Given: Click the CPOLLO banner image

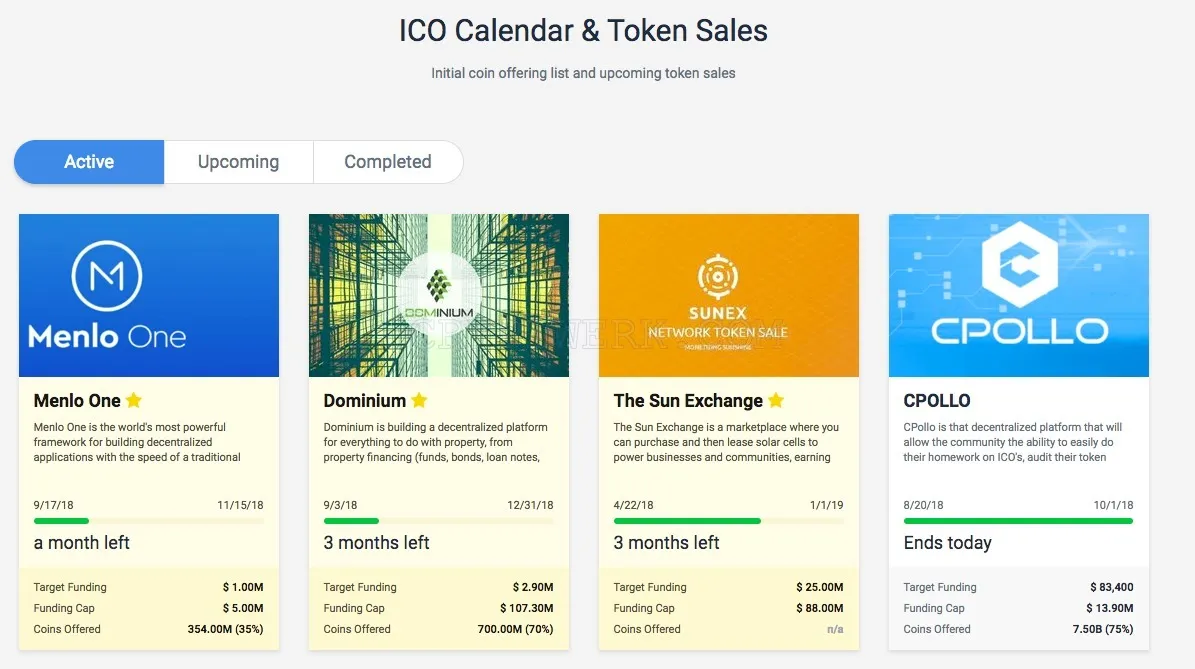Looking at the screenshot, I should pos(1018,296).
